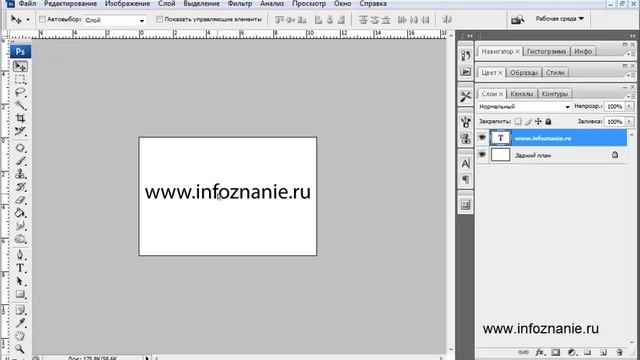
Task: Open the Actions panel icon in dock
Action: 466,72
